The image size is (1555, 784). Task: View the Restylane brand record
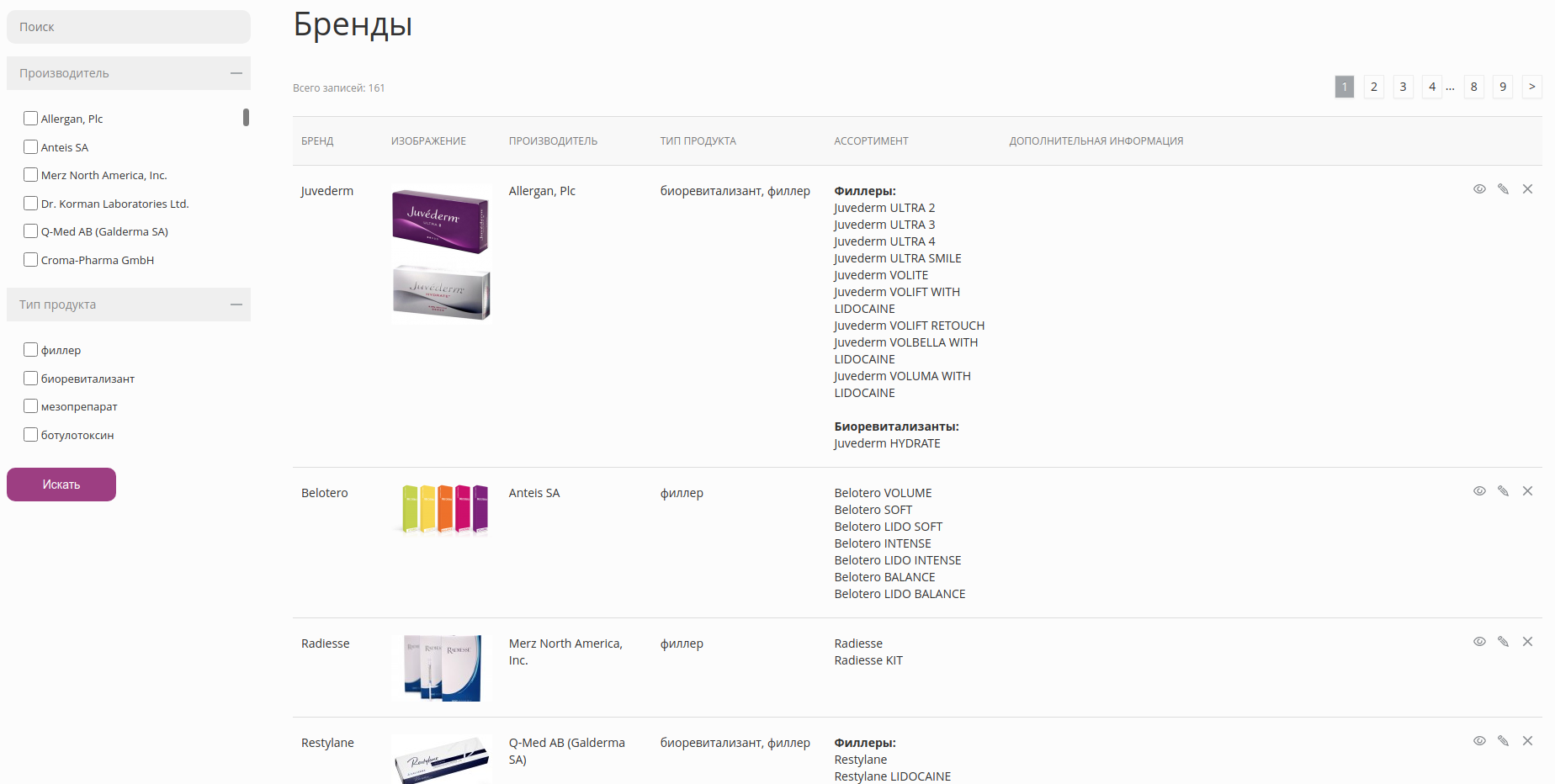click(1479, 741)
